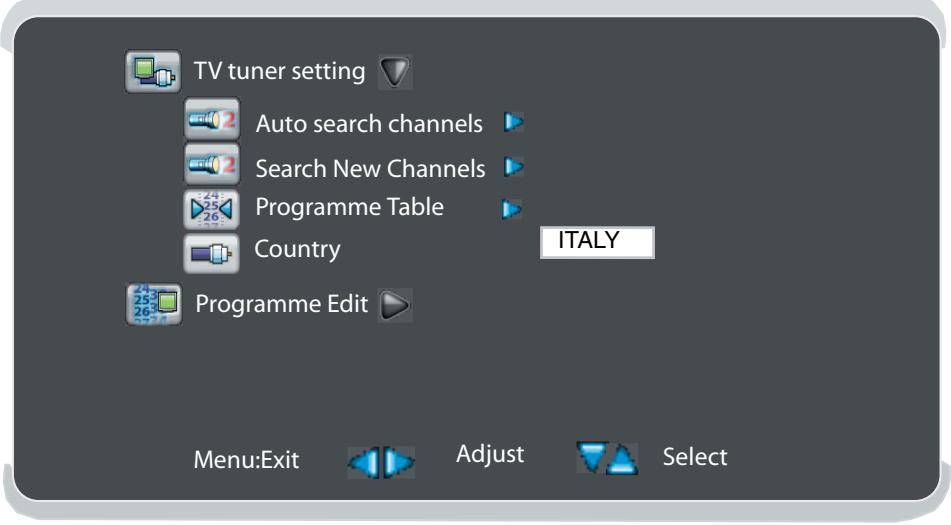Click the TV tuner setting icon
The width and height of the screenshot is (951, 525).
153,72
